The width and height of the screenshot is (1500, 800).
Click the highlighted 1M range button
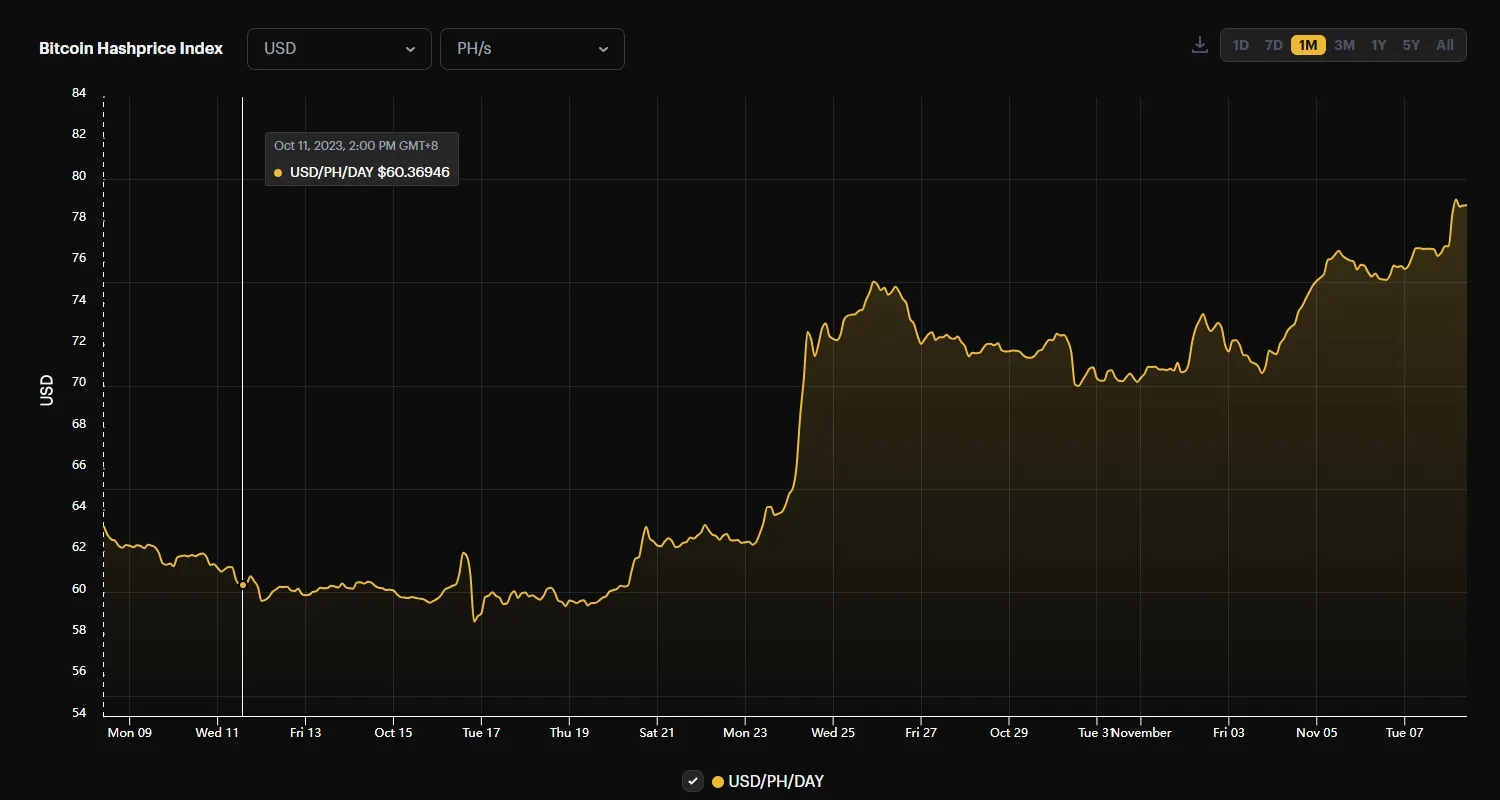(1308, 45)
